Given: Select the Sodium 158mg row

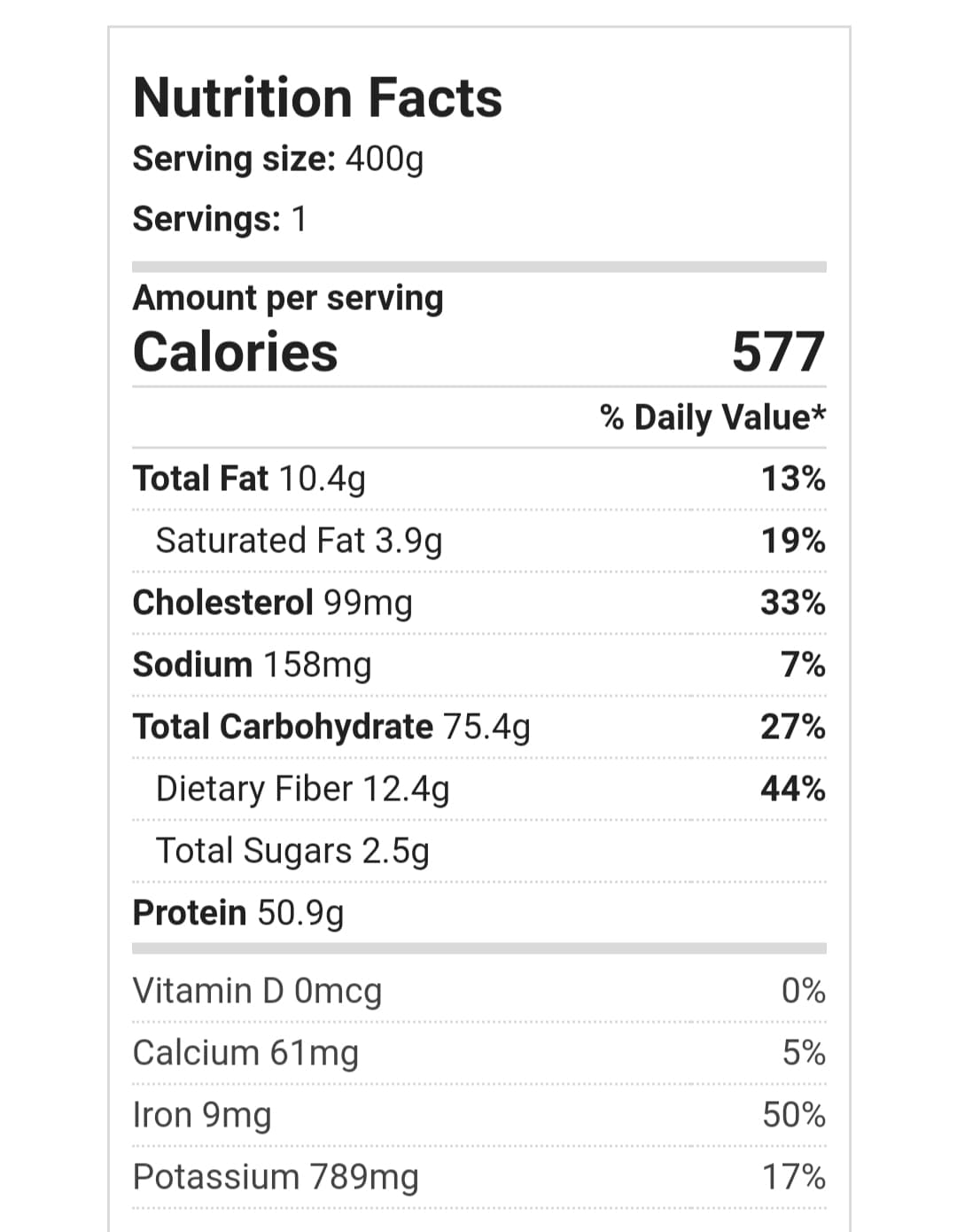Looking at the screenshot, I should click(252, 665).
